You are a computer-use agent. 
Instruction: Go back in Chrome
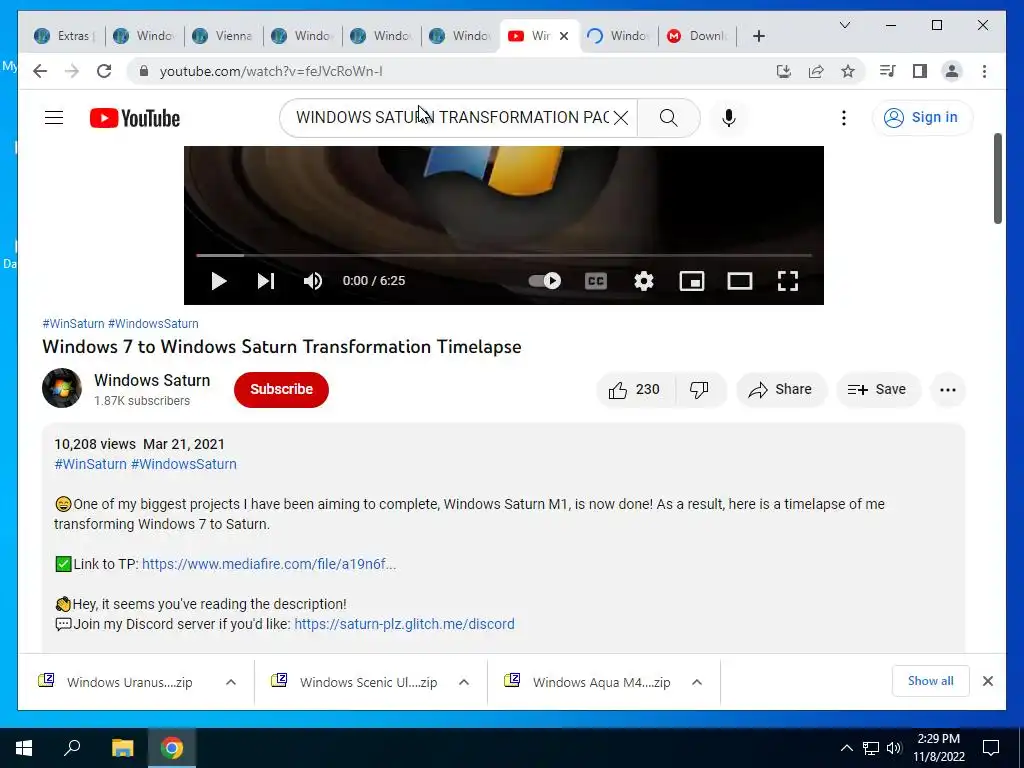pyautogui.click(x=40, y=71)
